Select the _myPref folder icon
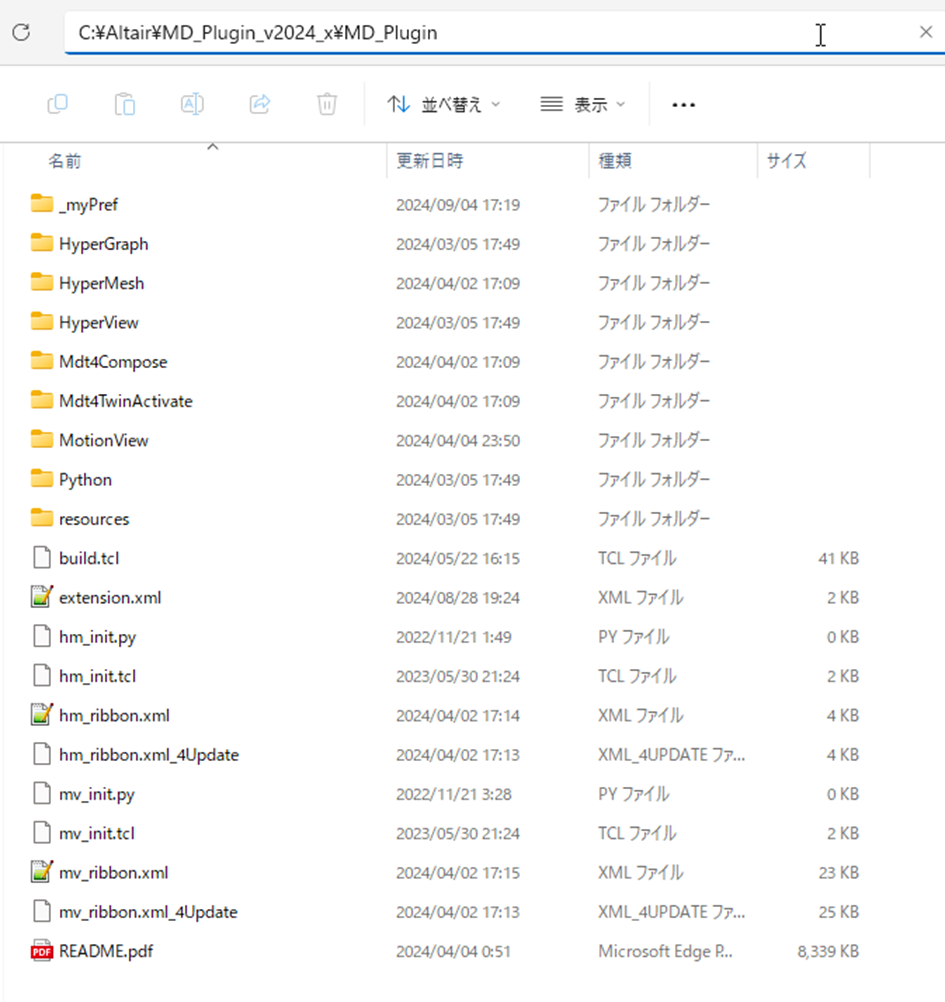Image resolution: width=945 pixels, height=1002 pixels. 42,204
